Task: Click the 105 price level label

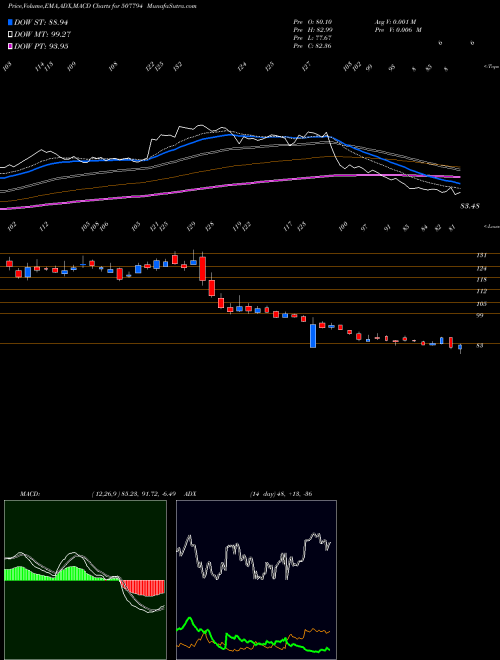Action: (x=481, y=304)
